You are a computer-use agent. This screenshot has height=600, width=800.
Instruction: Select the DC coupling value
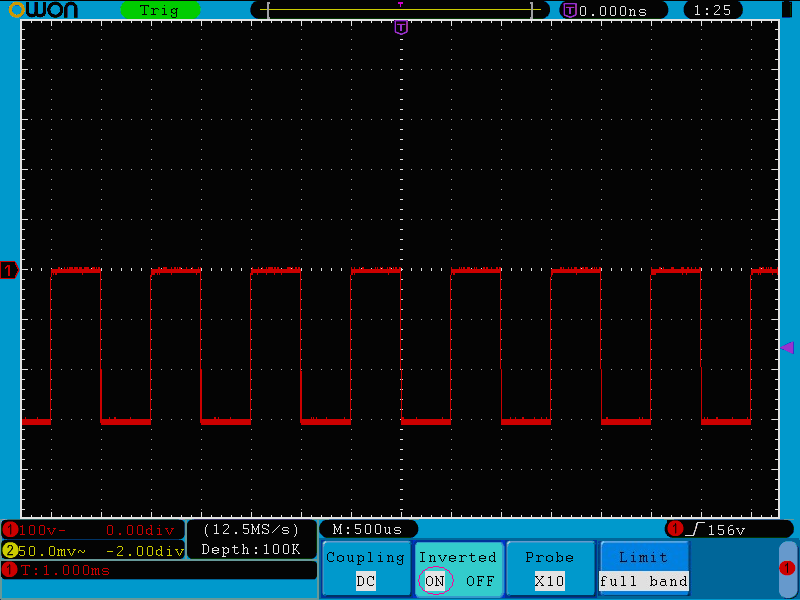point(366,581)
